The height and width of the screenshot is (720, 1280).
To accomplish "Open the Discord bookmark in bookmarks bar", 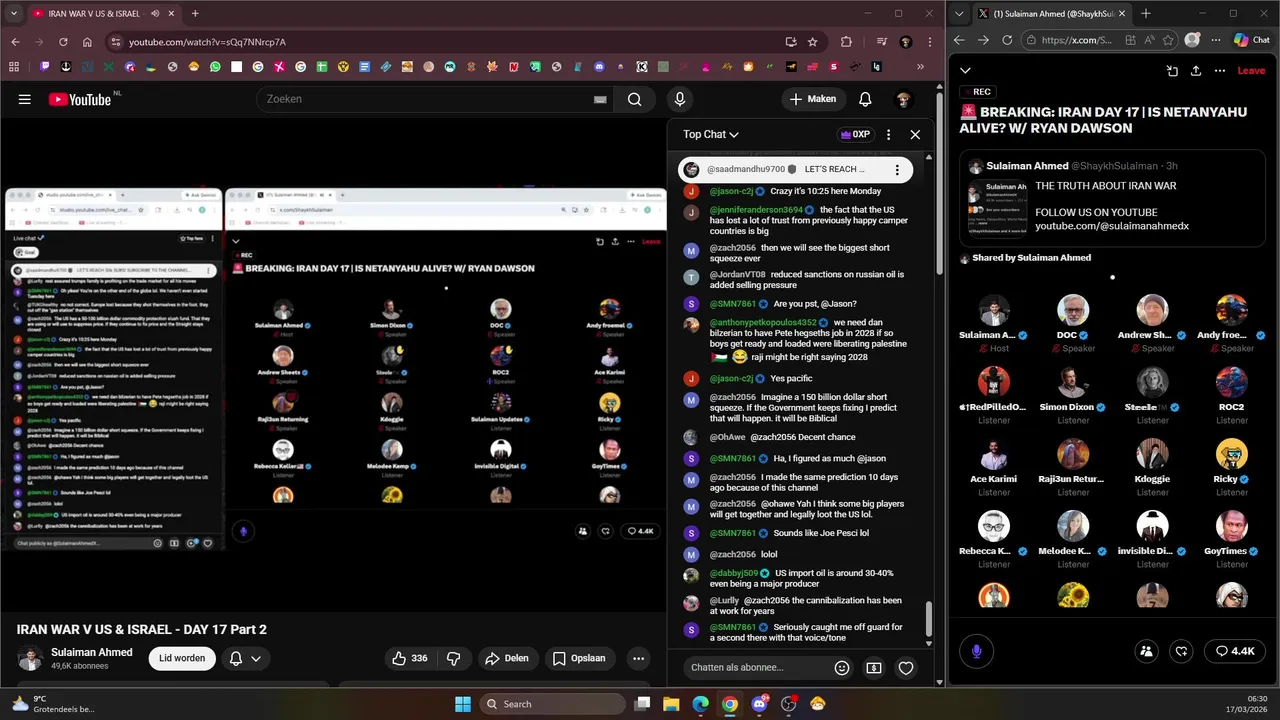I will [x=599, y=67].
